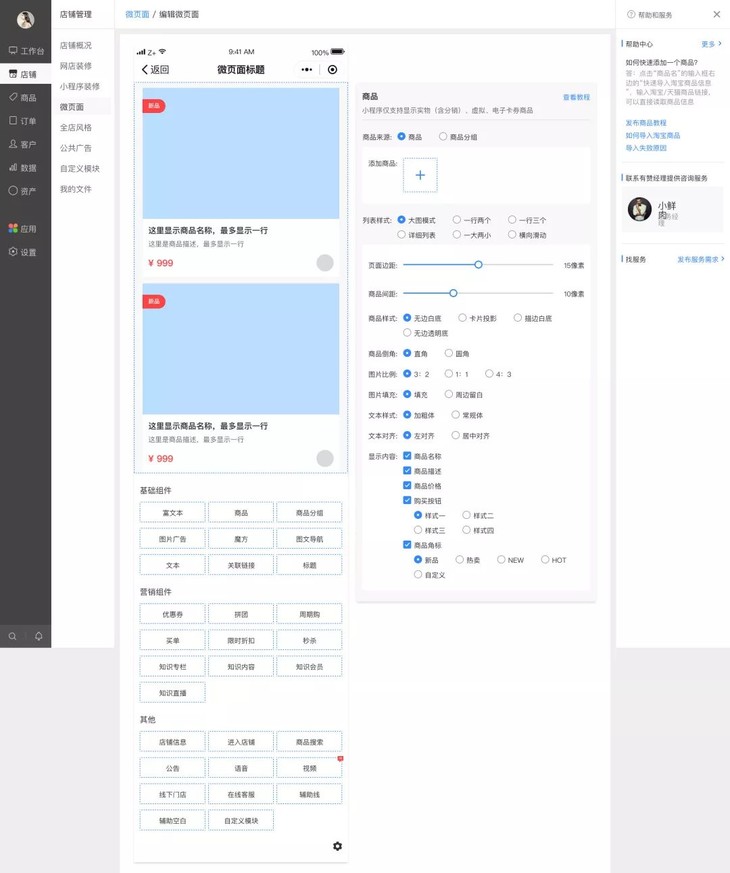Click the notification bell icon at sidebar bottom
Image resolution: width=730 pixels, height=873 pixels.
[x=38, y=636]
